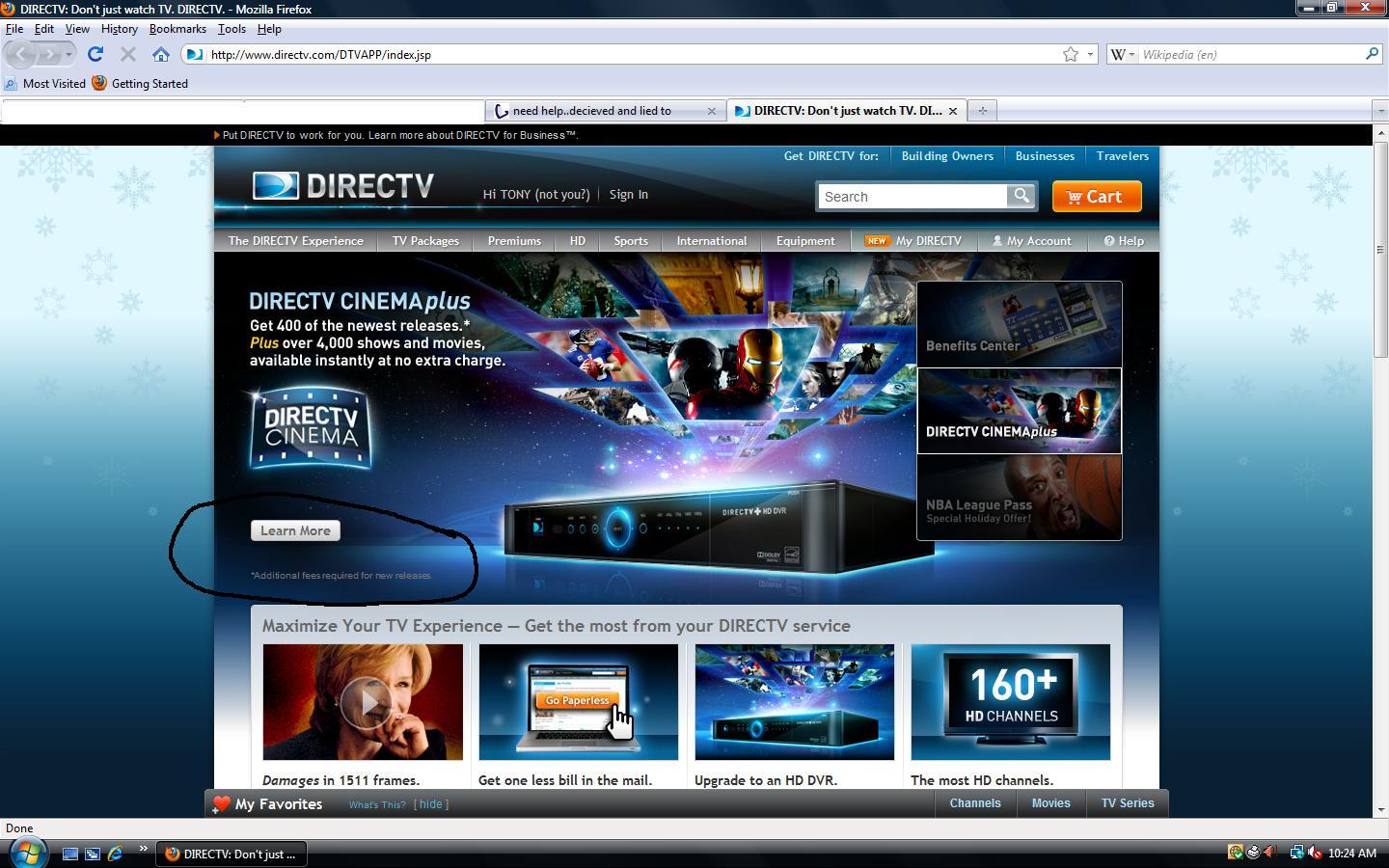
Task: Click the hide link in My Favorites bar
Action: click(431, 804)
